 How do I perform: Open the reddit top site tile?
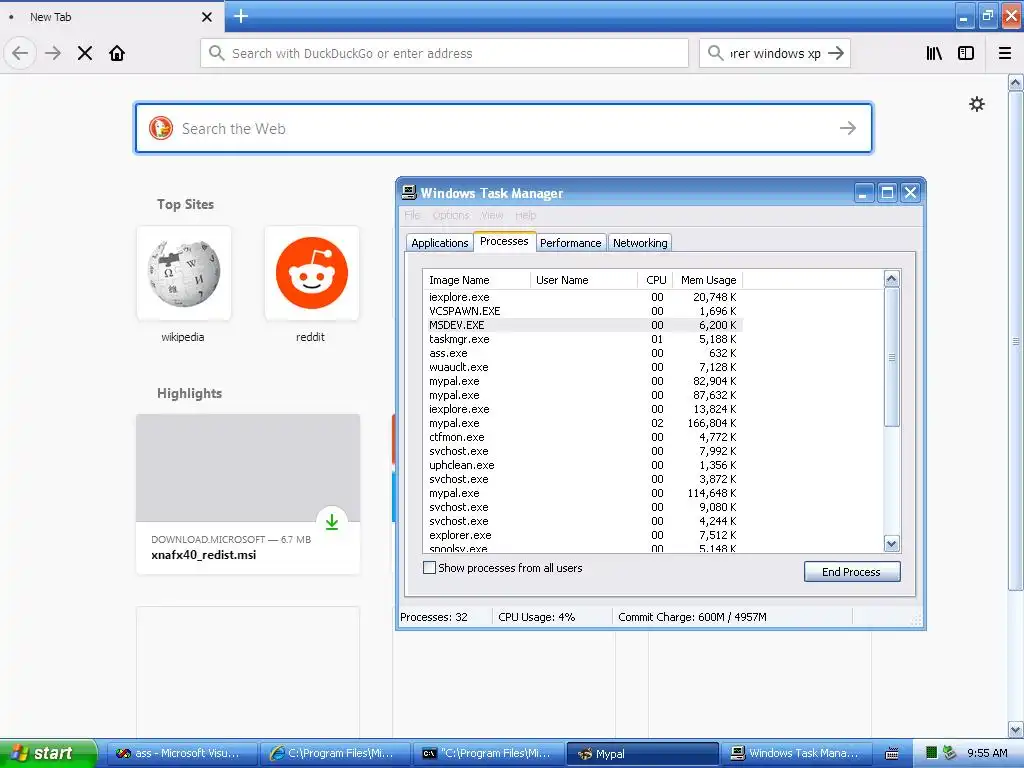[312, 273]
